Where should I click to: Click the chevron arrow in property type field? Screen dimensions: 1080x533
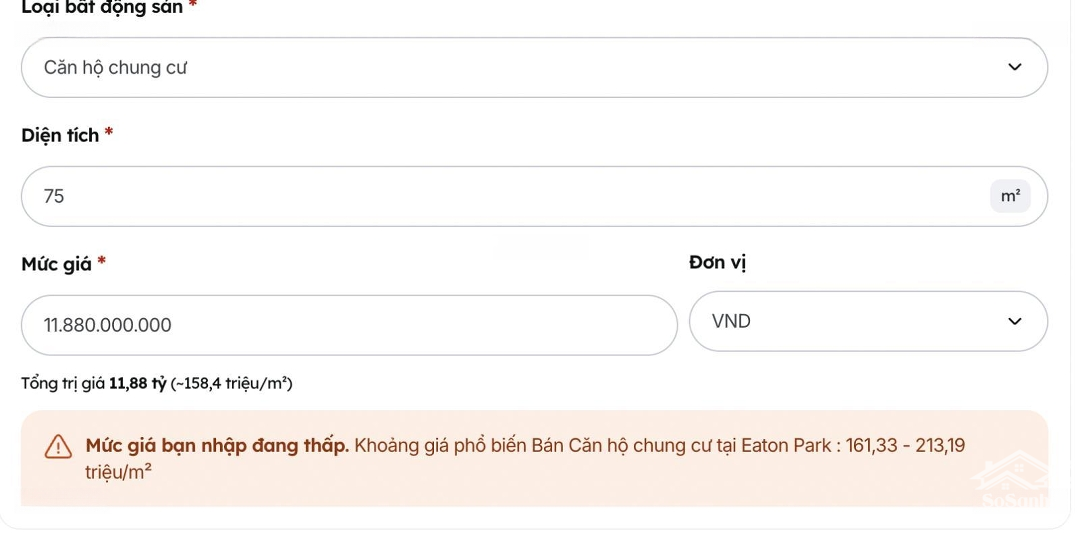point(1015,68)
